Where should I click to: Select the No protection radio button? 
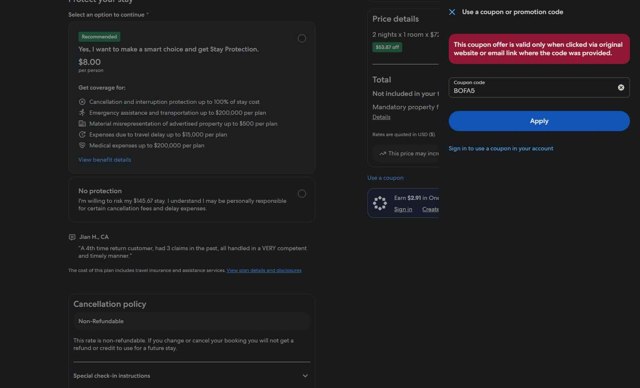tap(302, 194)
